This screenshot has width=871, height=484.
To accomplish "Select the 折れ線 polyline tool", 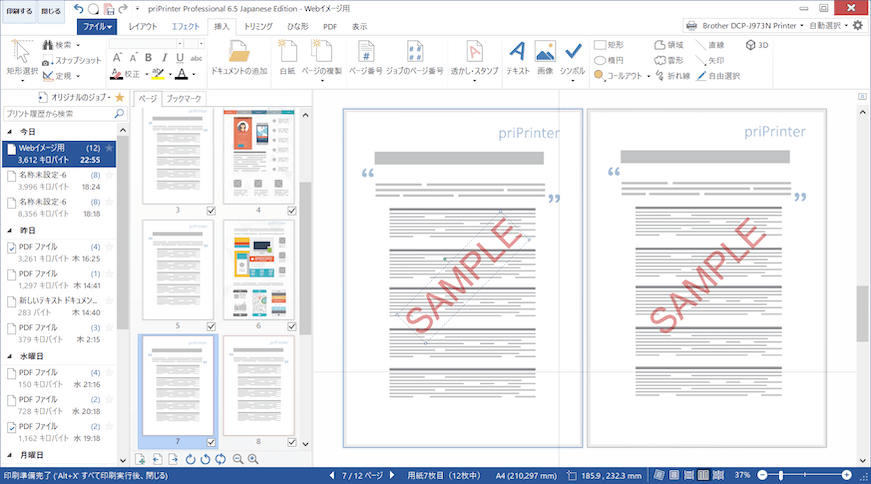I will [673, 76].
